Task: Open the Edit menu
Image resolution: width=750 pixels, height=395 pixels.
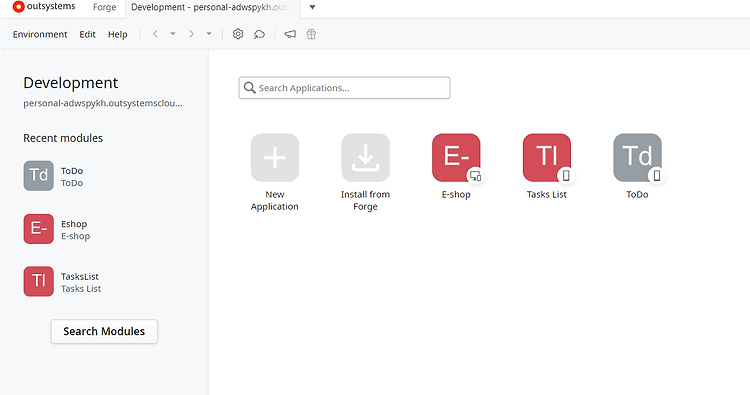Action: click(x=88, y=34)
